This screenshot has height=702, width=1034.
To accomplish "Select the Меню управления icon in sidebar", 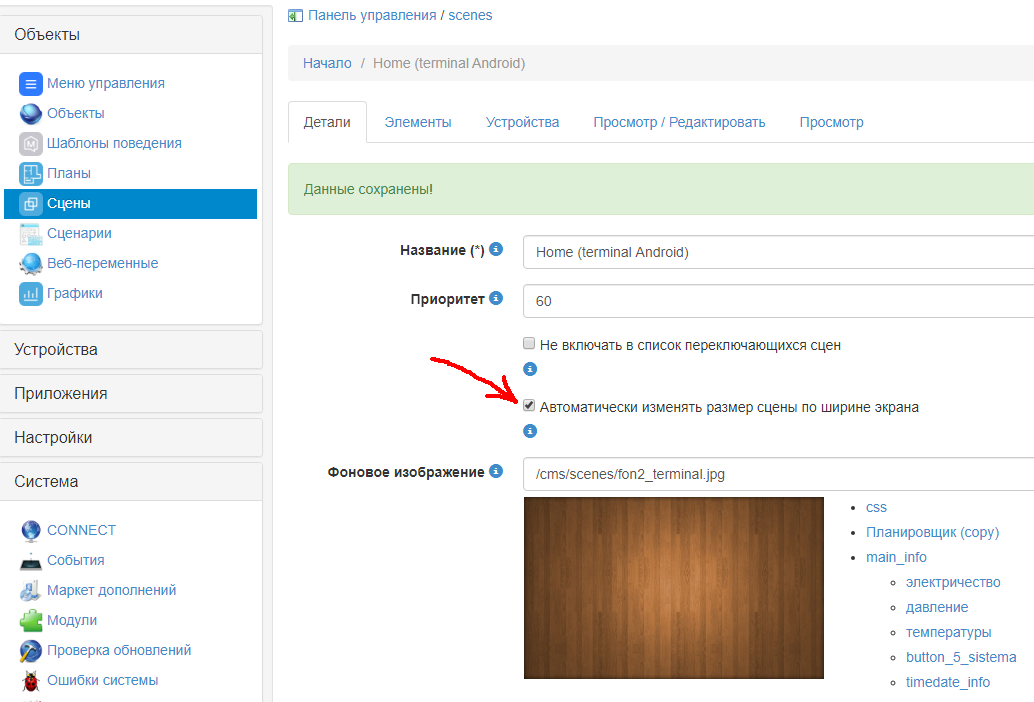I will [x=31, y=83].
